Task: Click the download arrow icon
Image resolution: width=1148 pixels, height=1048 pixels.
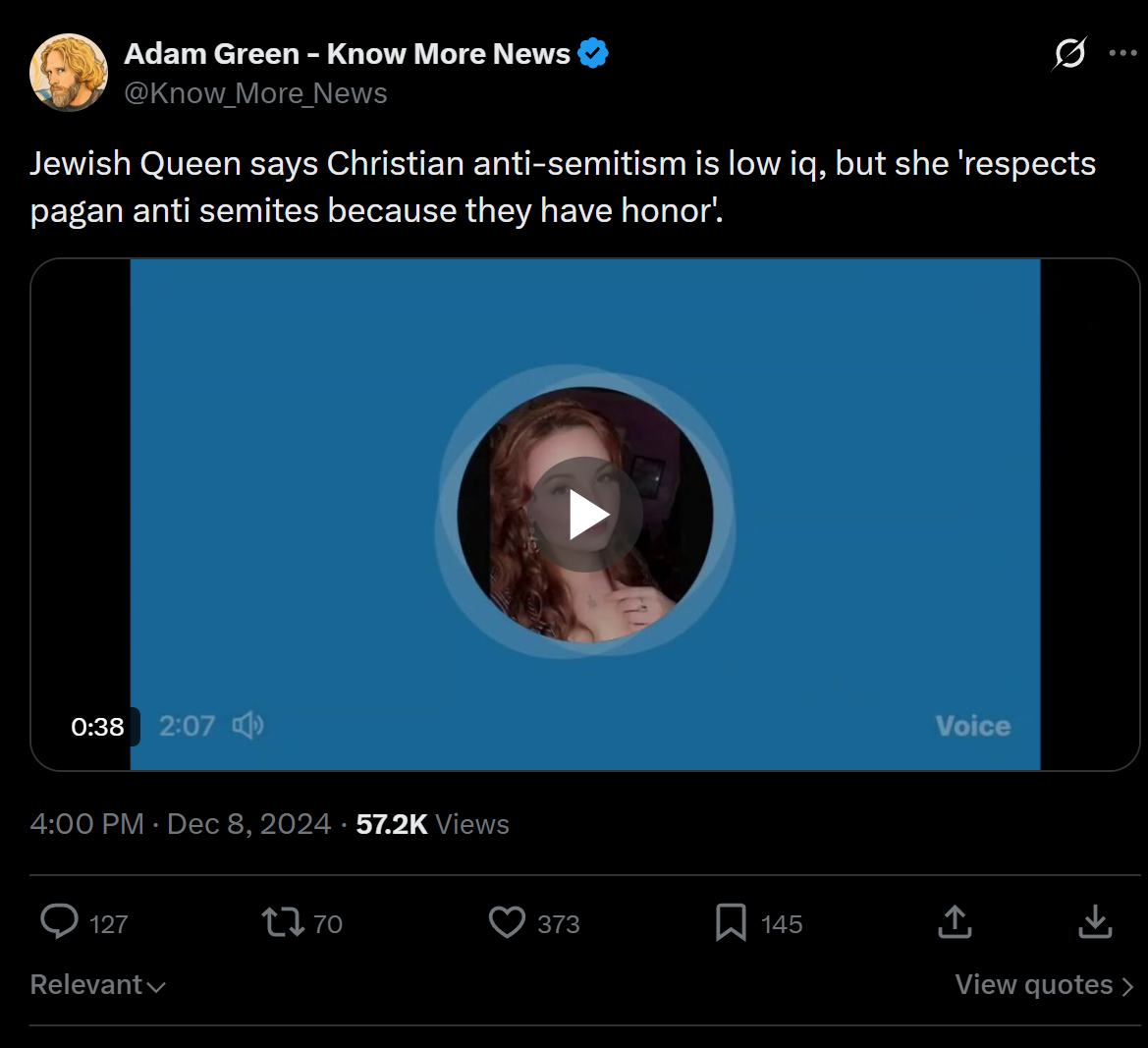Action: [1095, 921]
